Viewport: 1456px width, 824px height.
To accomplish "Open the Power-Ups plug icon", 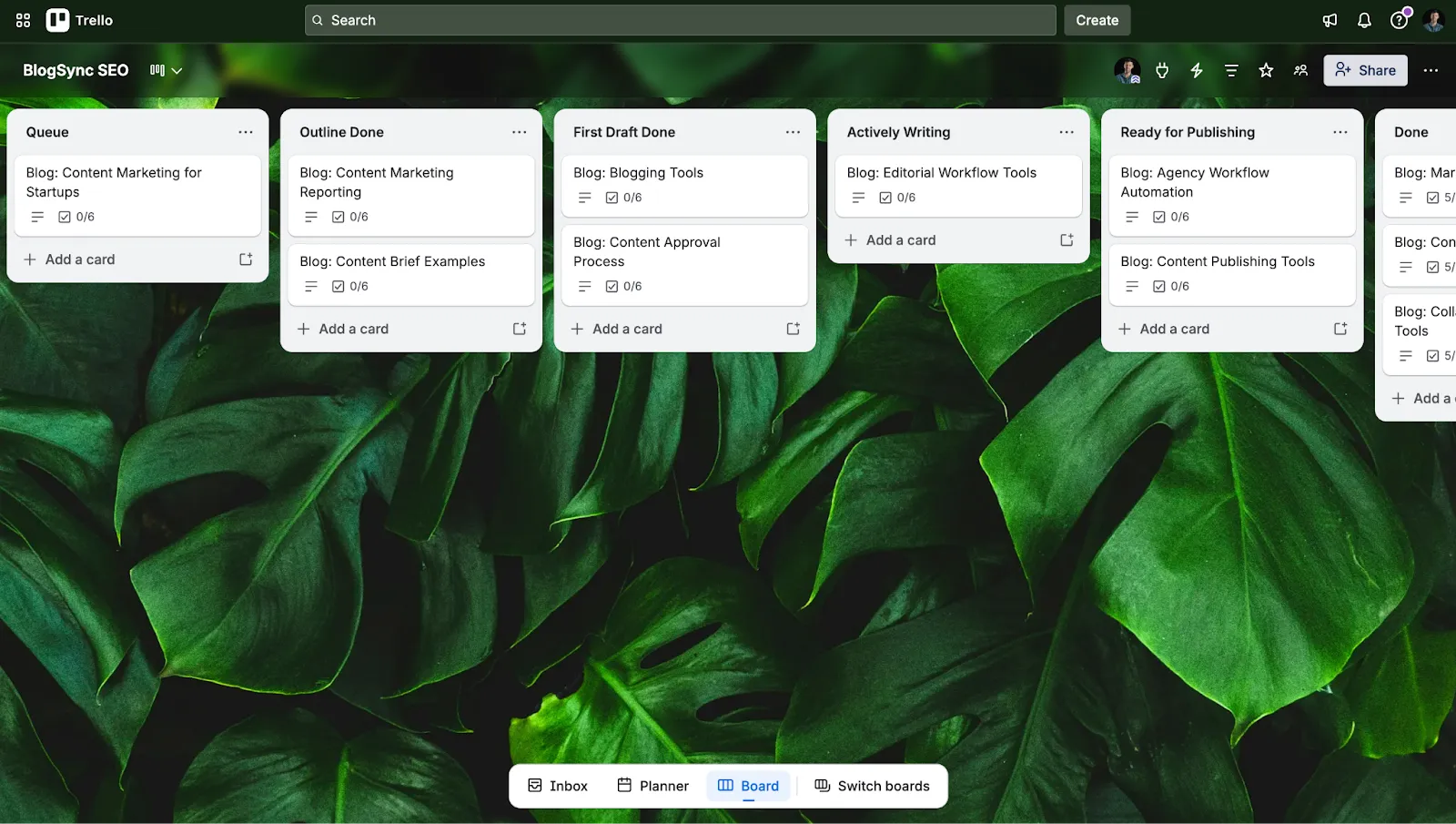I will (x=1162, y=70).
